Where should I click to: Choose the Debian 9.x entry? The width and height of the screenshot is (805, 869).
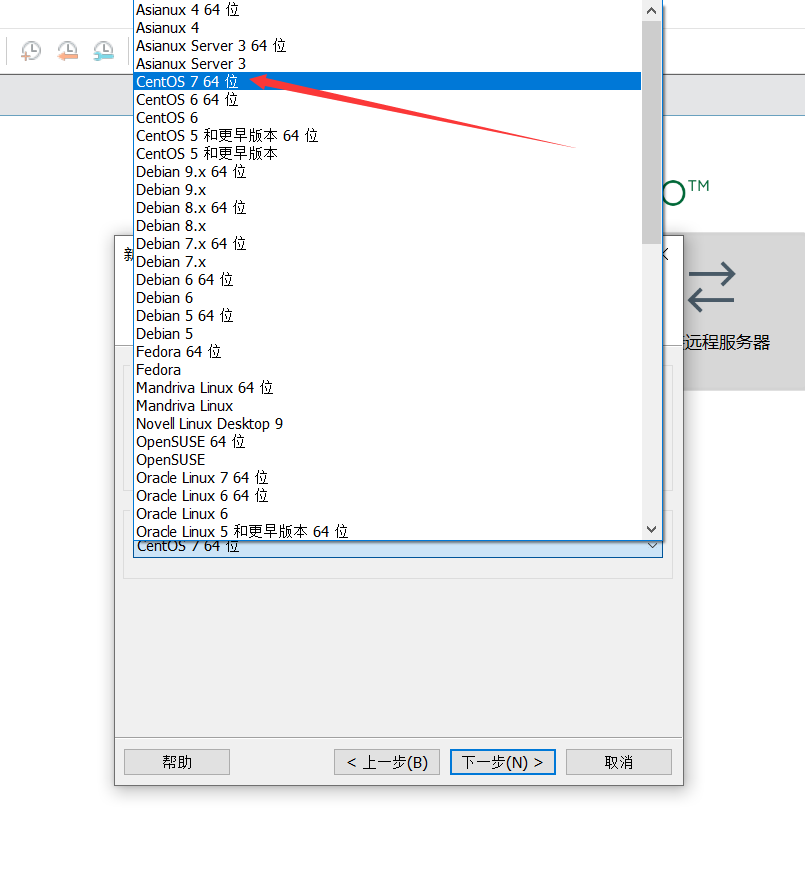pyautogui.click(x=387, y=190)
